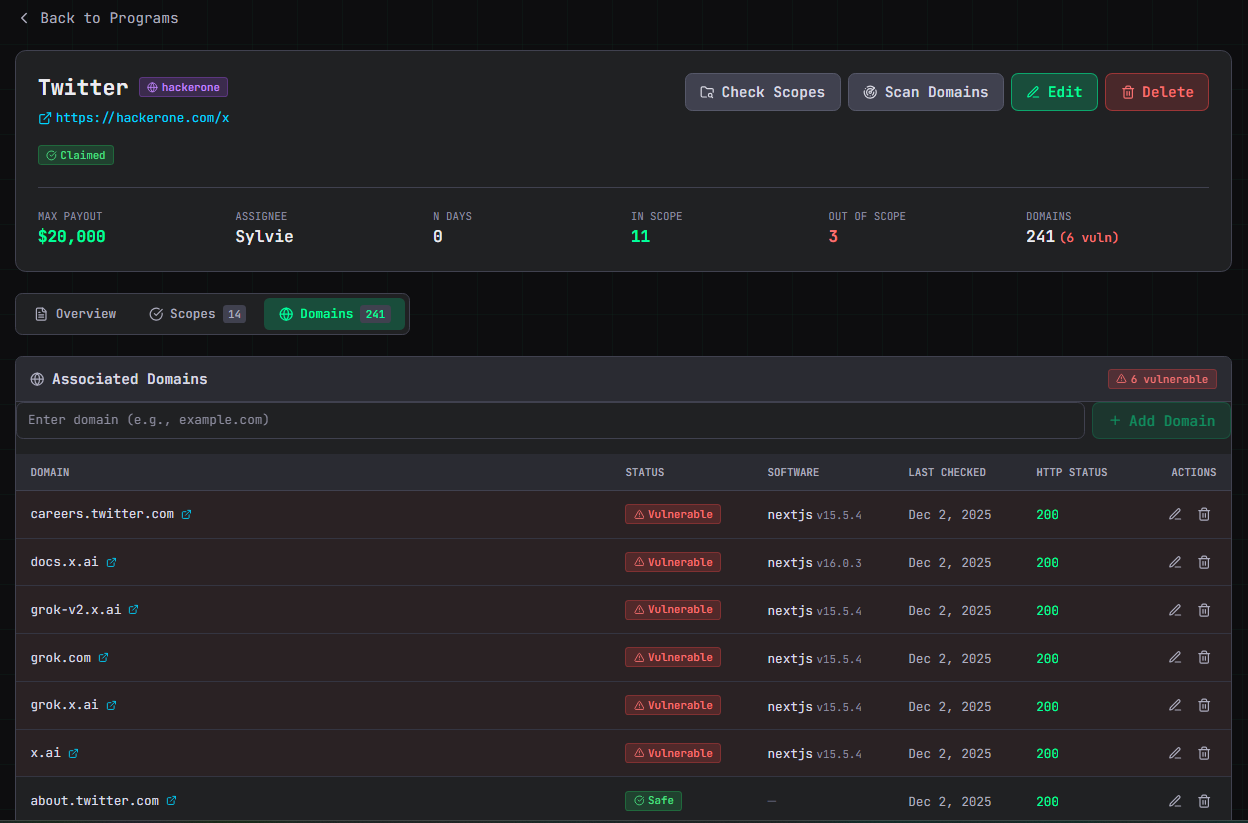This screenshot has height=823, width=1248.
Task: Open x.ai external link icon
Action: tap(73, 753)
